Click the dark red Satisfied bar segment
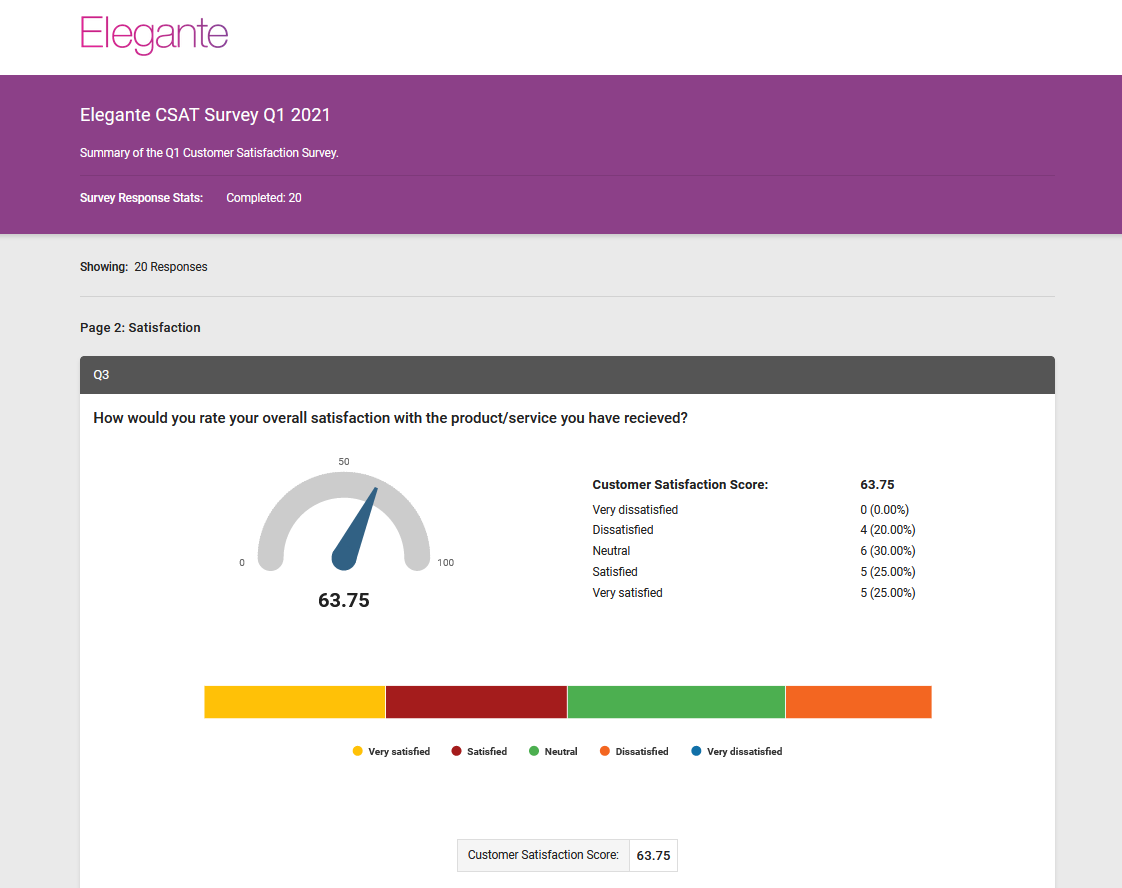The image size is (1122, 888). [476, 702]
